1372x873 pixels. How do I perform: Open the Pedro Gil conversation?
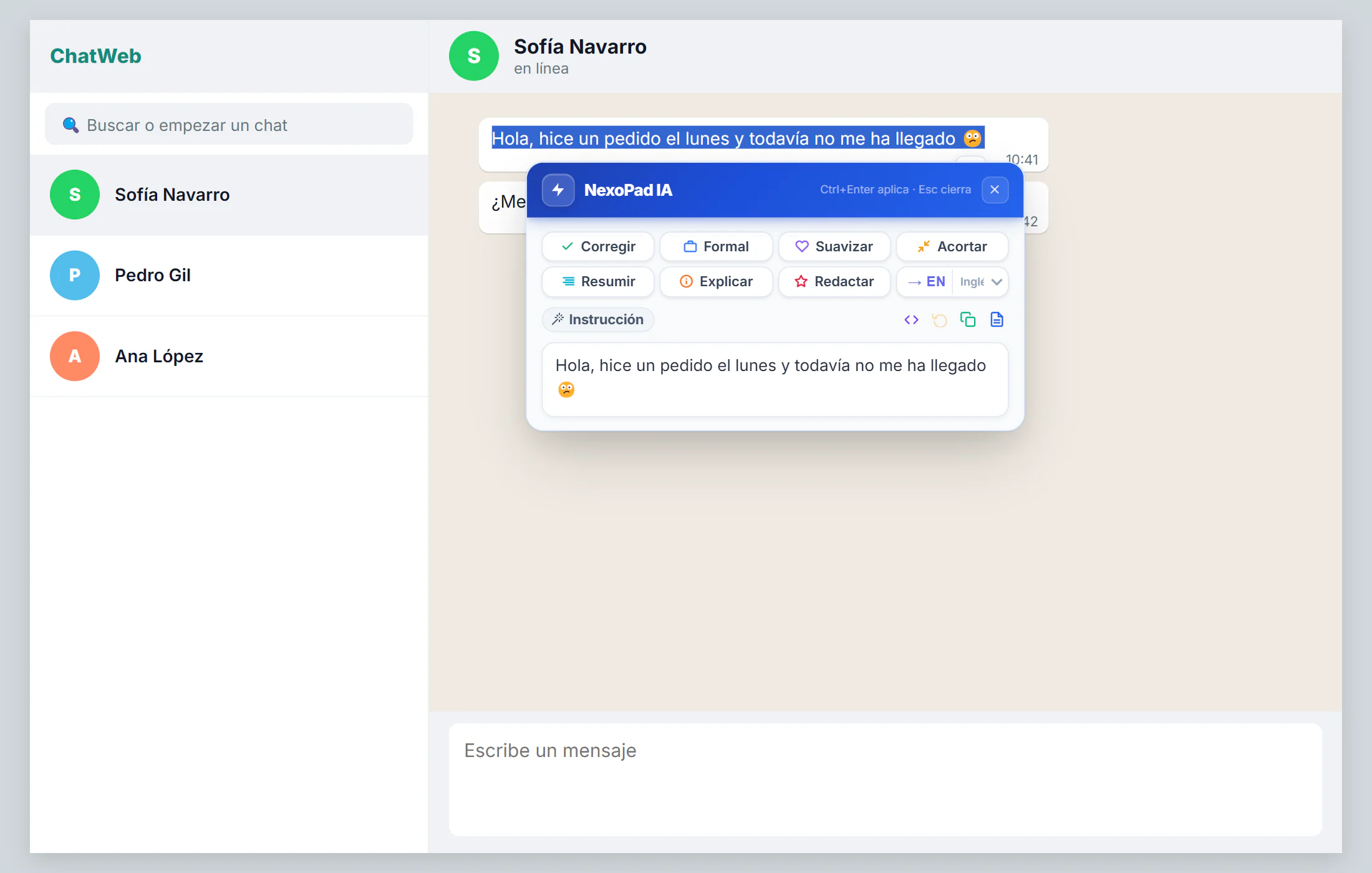click(x=229, y=275)
